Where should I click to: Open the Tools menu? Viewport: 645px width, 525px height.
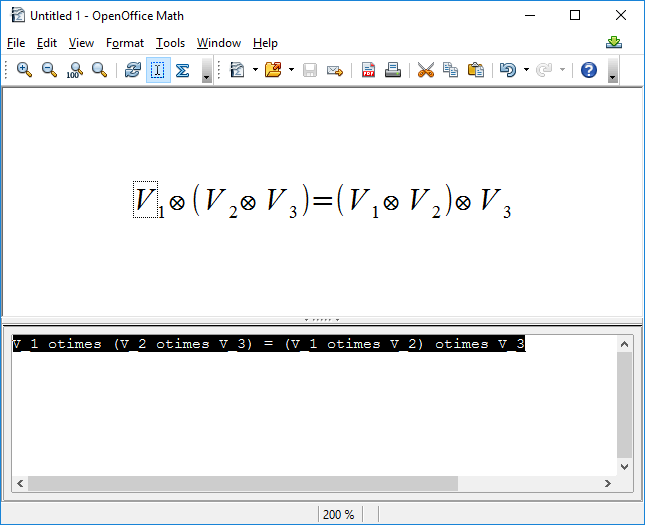(x=170, y=43)
